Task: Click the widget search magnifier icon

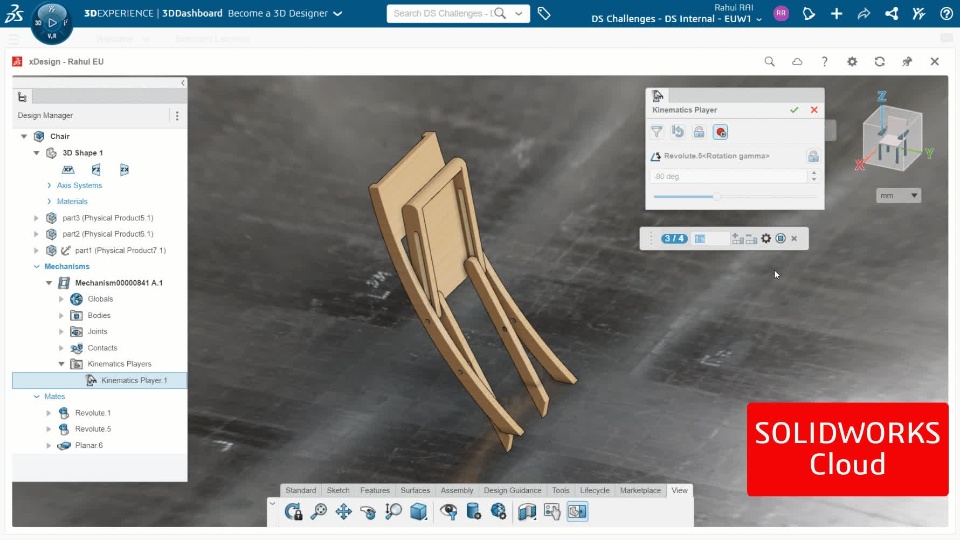Action: [x=770, y=61]
